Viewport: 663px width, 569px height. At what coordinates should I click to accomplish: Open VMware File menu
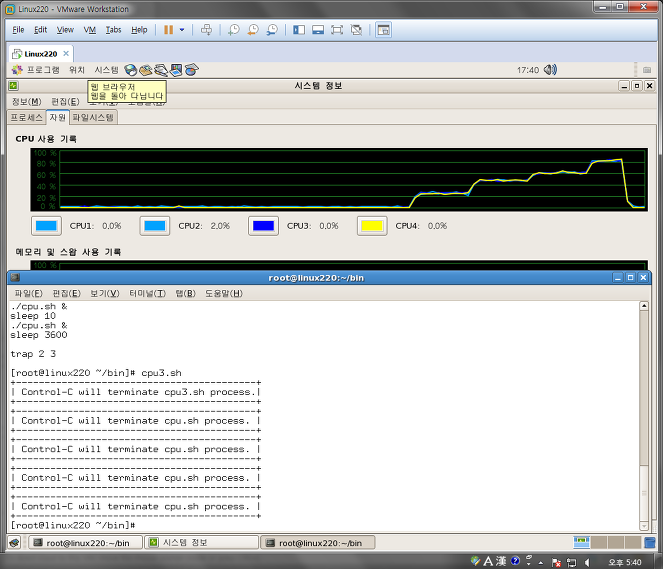click(18, 30)
